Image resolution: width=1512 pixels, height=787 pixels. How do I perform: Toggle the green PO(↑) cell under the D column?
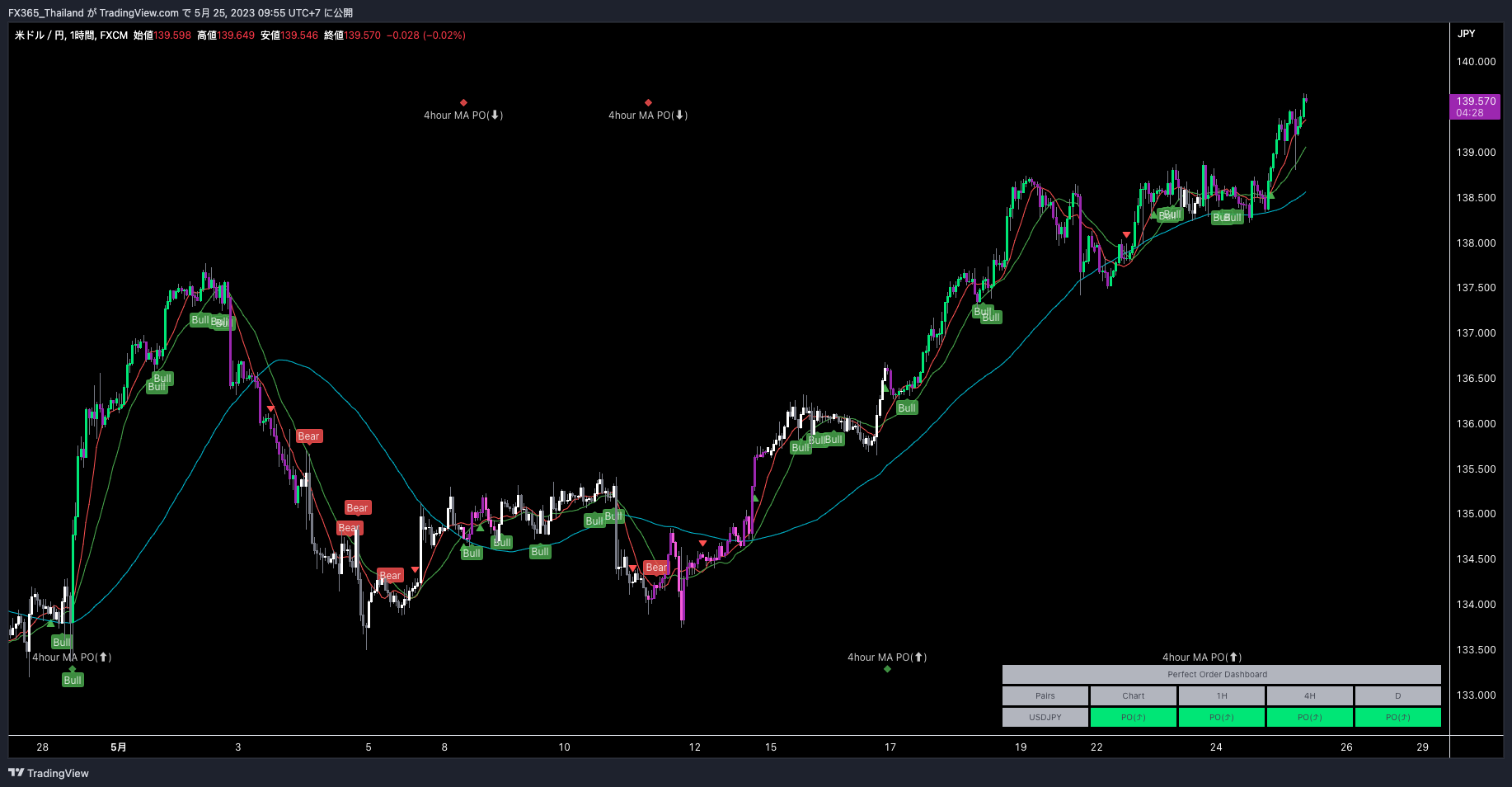click(1397, 717)
